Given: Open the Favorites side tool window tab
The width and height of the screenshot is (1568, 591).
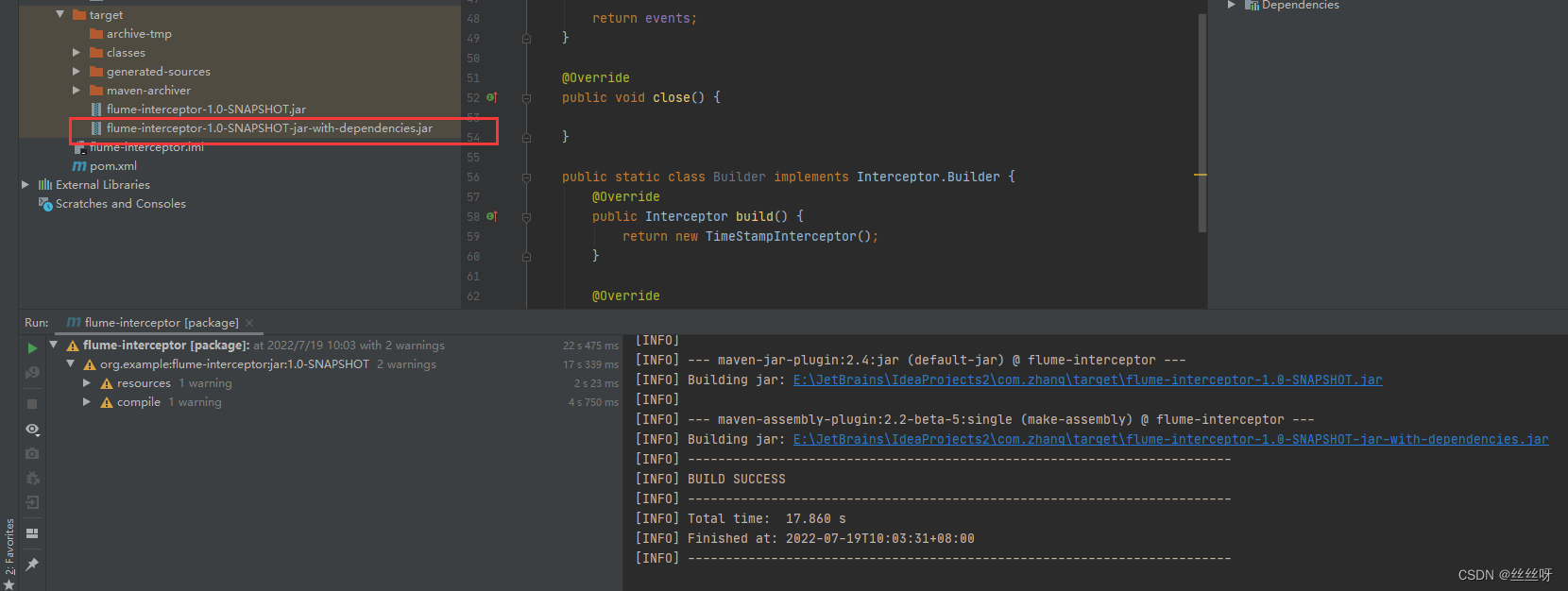Looking at the screenshot, I should [9, 548].
